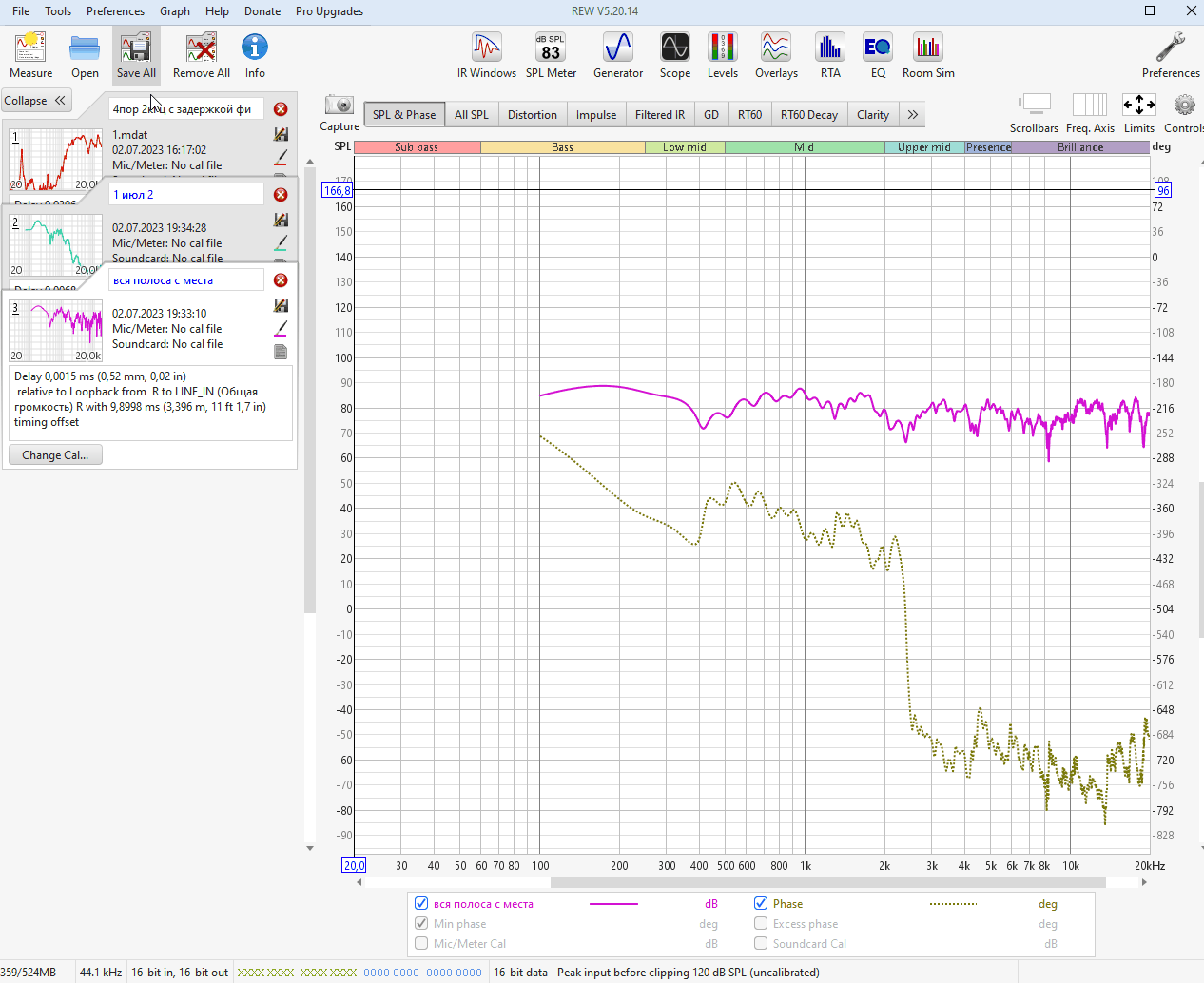This screenshot has height=983, width=1204.
Task: Collapse the measurements panel
Action: click(36, 101)
